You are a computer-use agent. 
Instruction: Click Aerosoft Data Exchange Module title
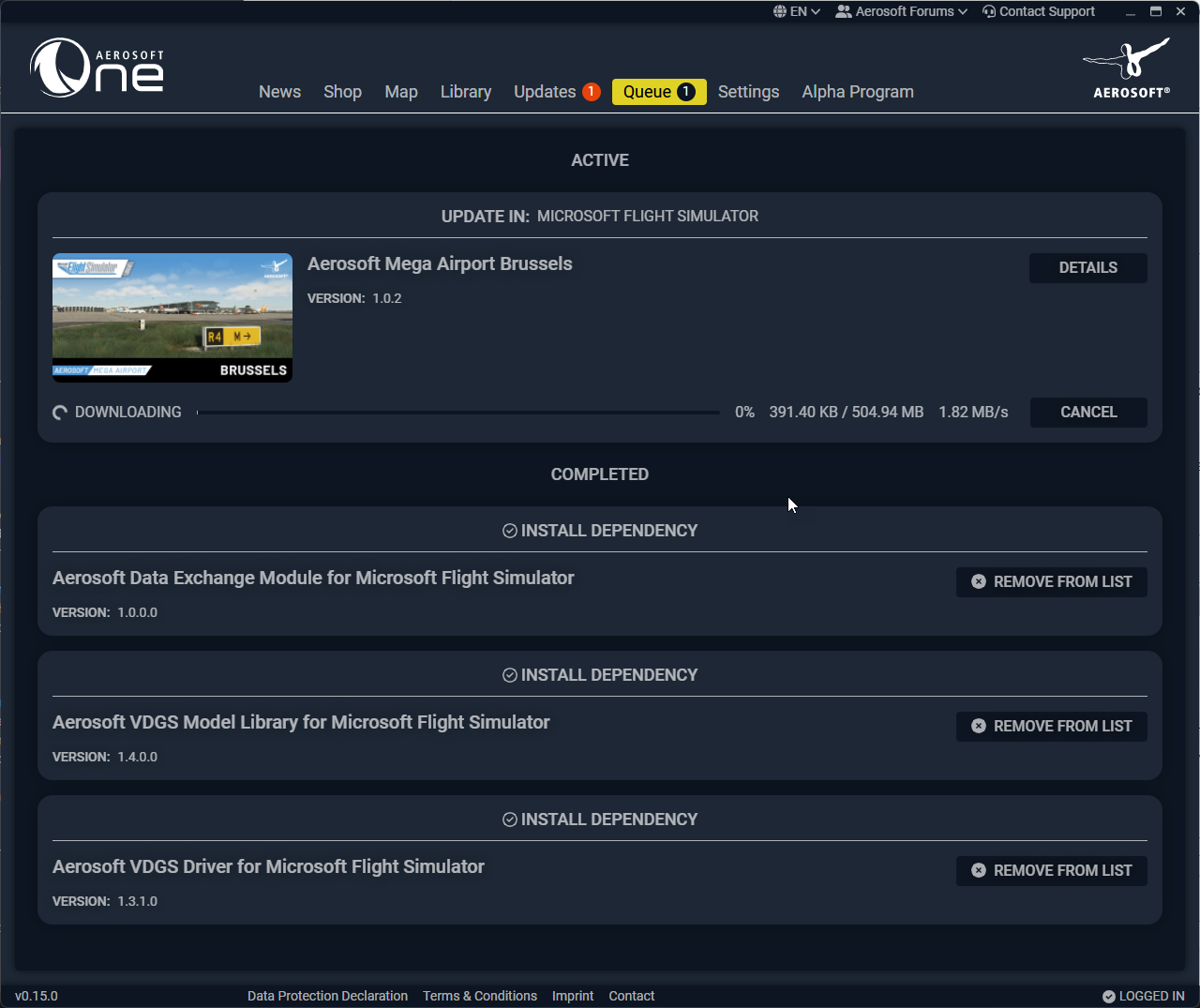[313, 579]
